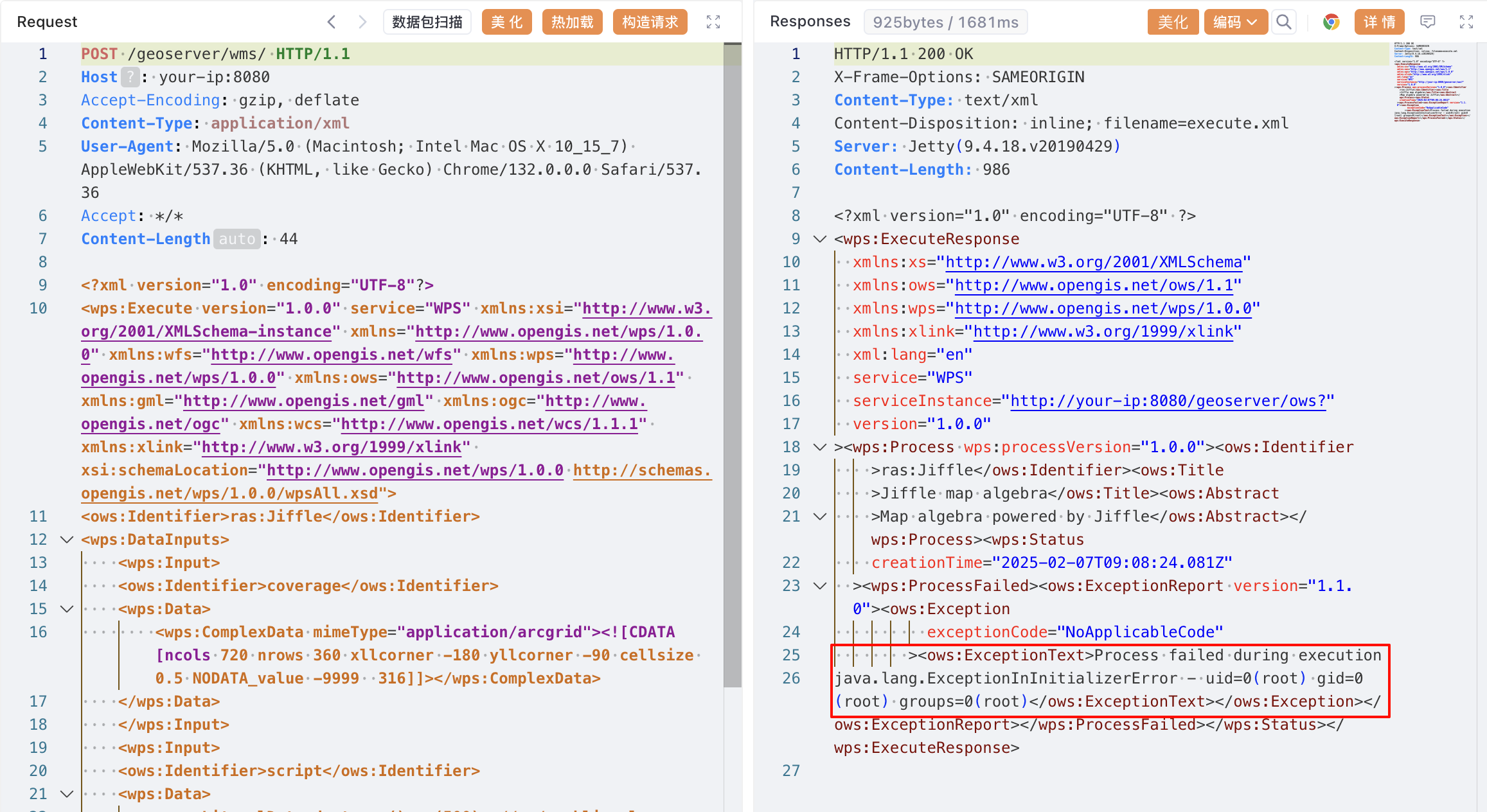The height and width of the screenshot is (812, 1487).
Task: Open search in the Responses panel
Action: (x=1283, y=22)
